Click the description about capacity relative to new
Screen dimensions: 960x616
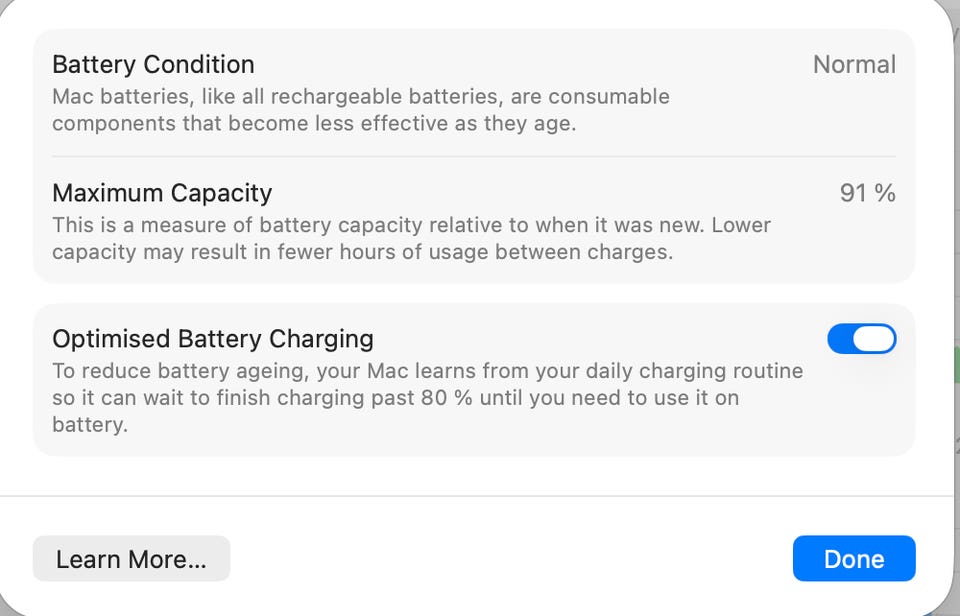pos(411,225)
